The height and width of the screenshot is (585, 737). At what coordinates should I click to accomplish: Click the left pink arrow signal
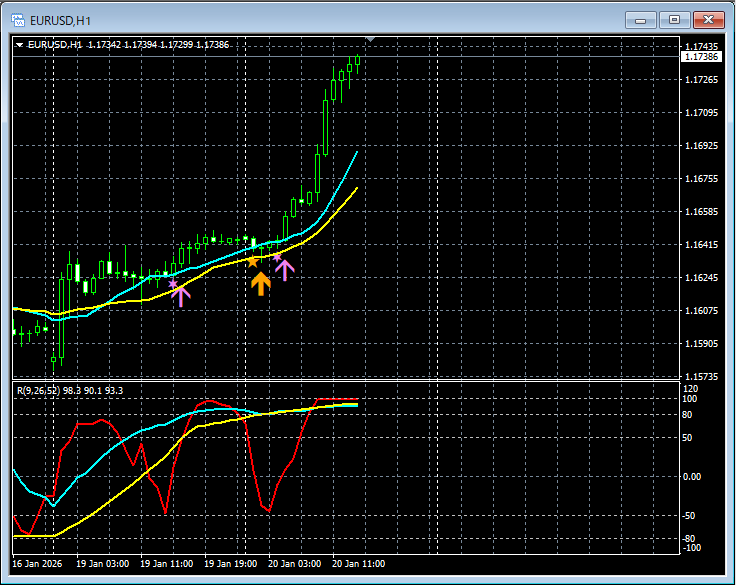pos(181,297)
